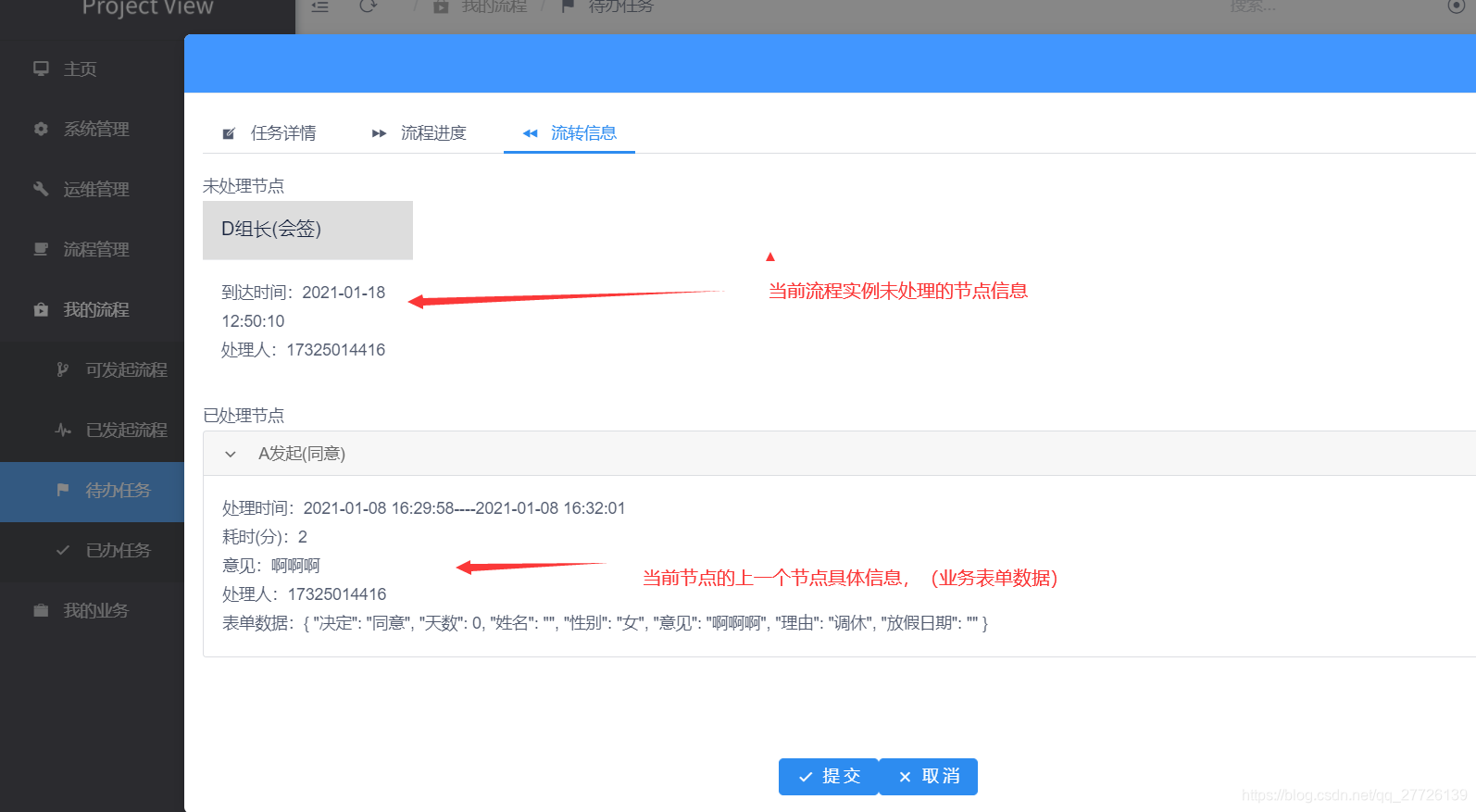The width and height of the screenshot is (1476, 812).
Task: Click the 流转信息 rewind icon
Action: (530, 133)
